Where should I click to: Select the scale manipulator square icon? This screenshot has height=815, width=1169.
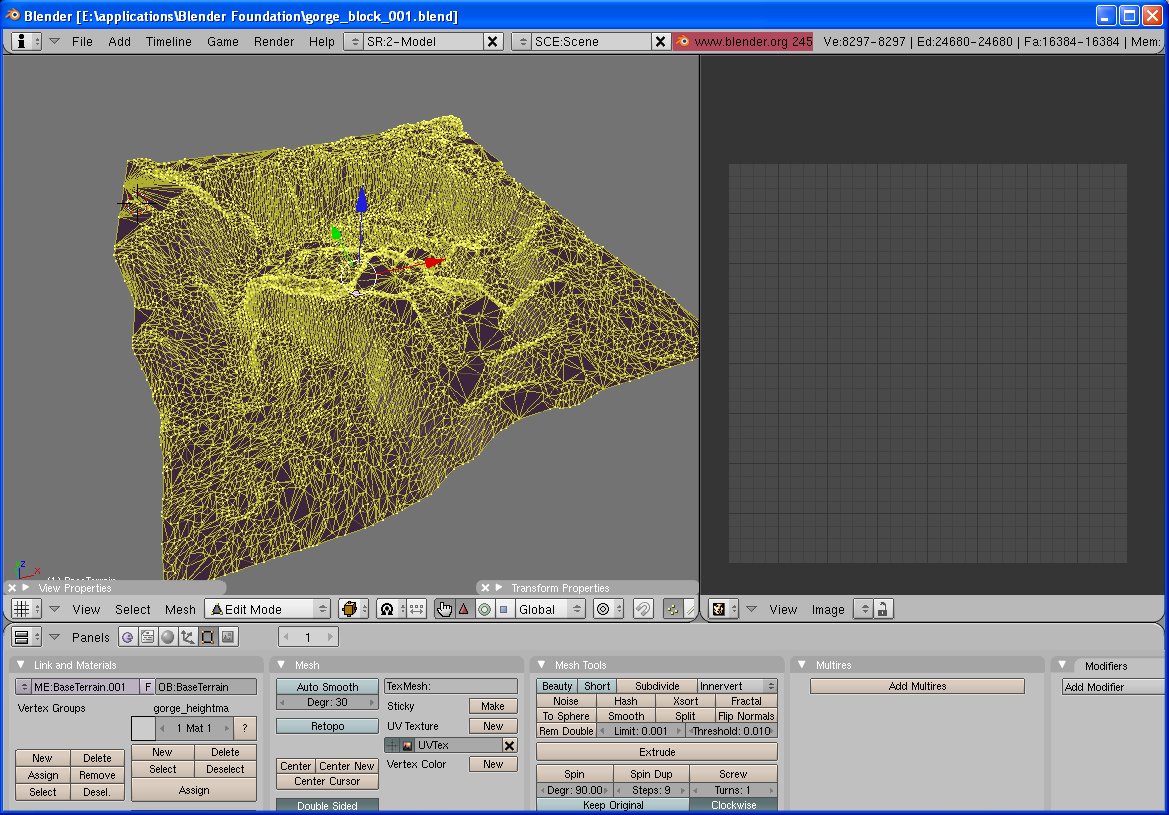point(503,609)
